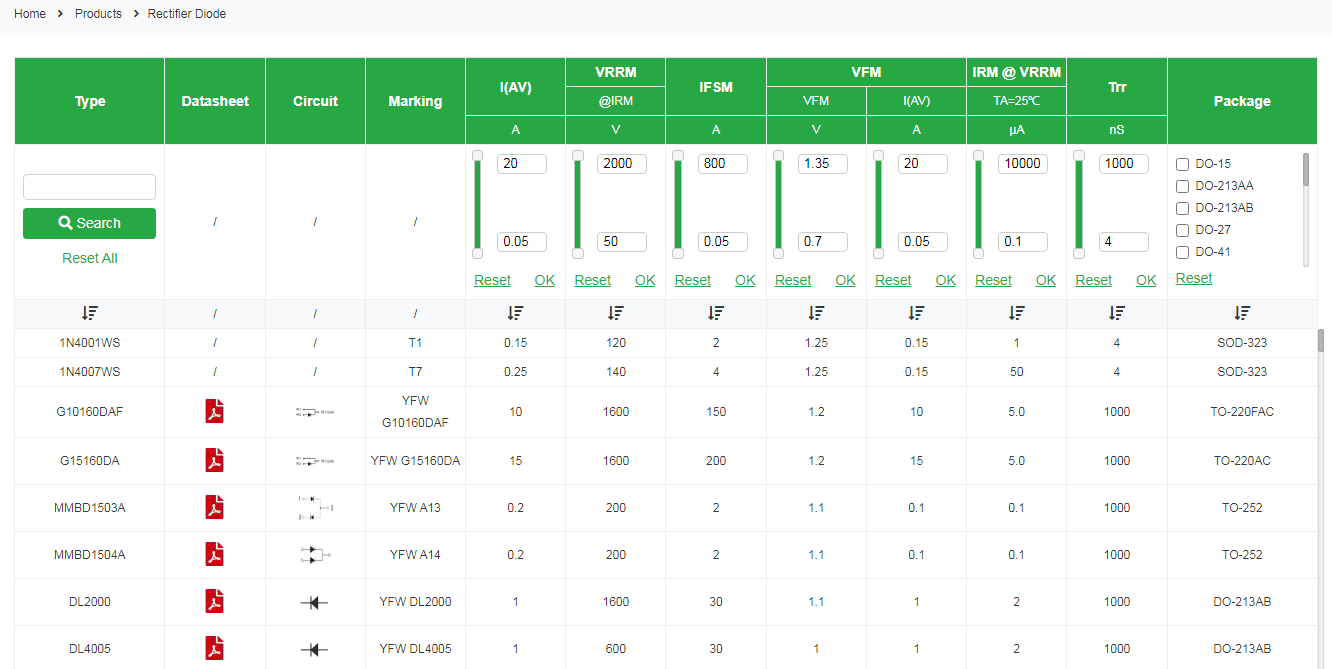Image resolution: width=1332 pixels, height=669 pixels.
Task: Click the top handle of I(AV) slider
Action: [x=478, y=155]
